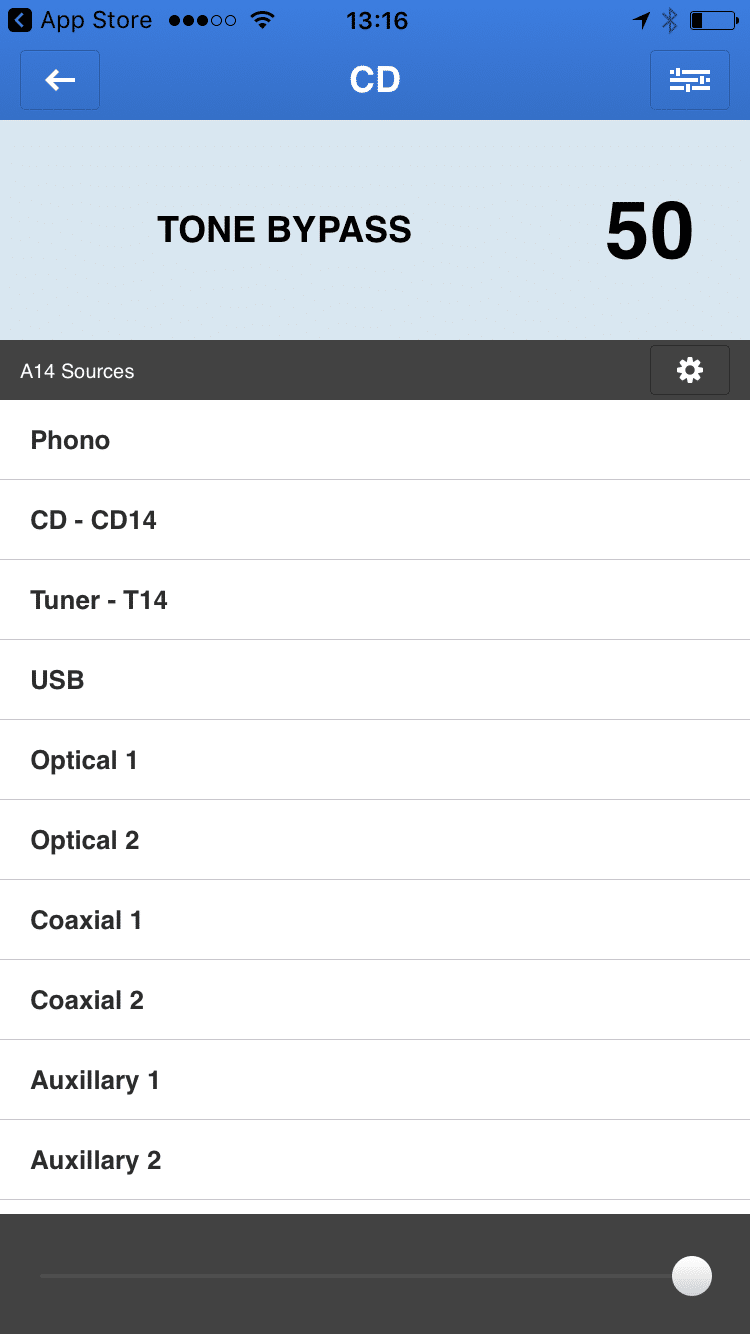Tap the back arrow button
Screen dimensions: 750x1334
(x=60, y=80)
